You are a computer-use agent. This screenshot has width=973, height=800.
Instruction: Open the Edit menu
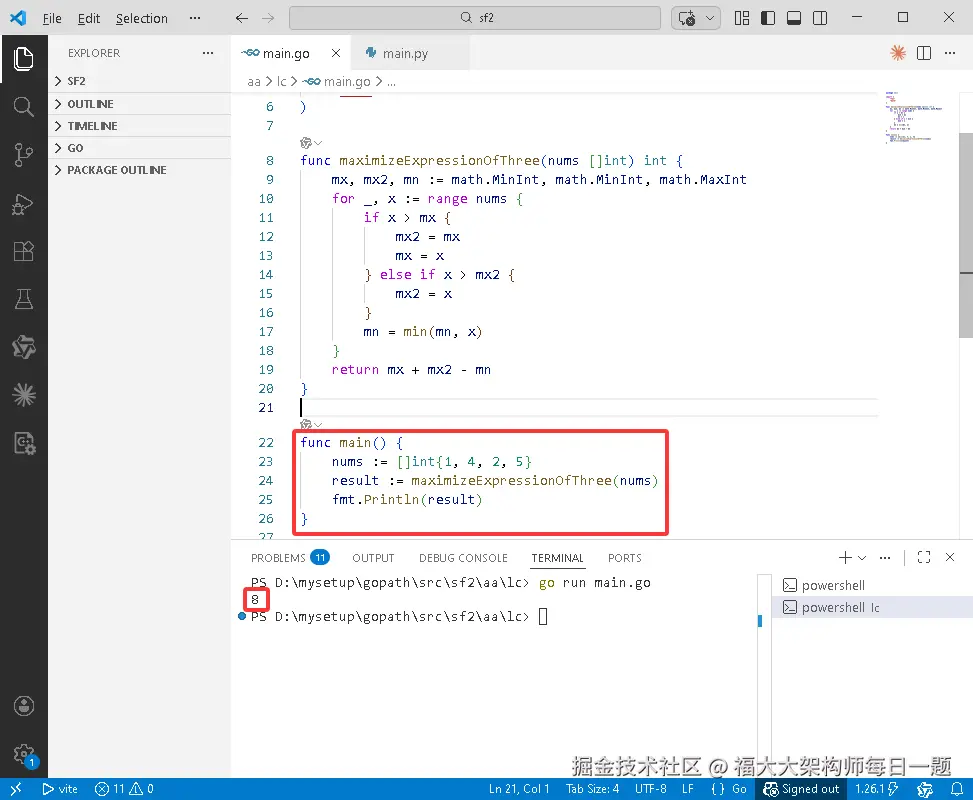click(89, 19)
